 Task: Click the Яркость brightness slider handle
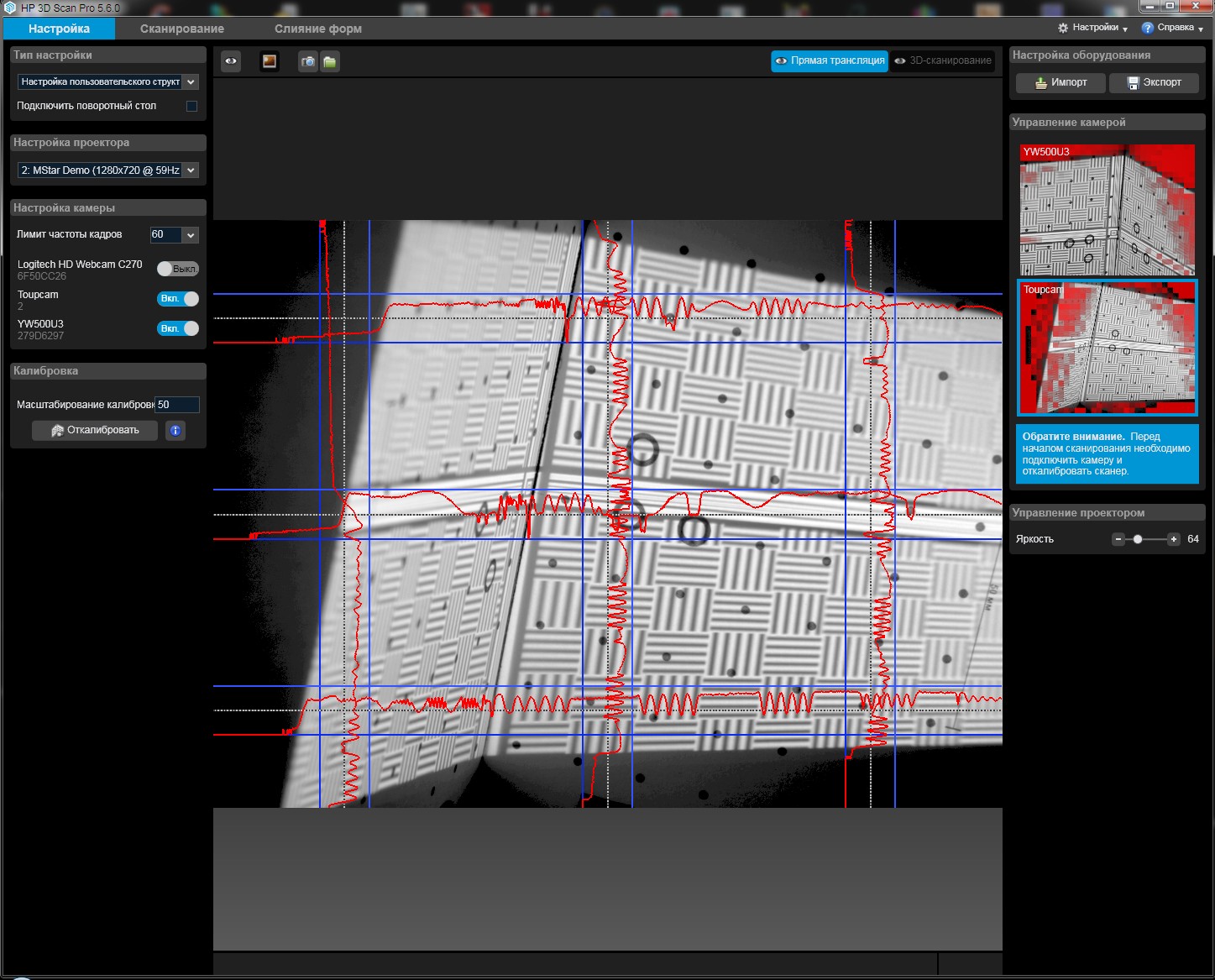pos(1138,539)
